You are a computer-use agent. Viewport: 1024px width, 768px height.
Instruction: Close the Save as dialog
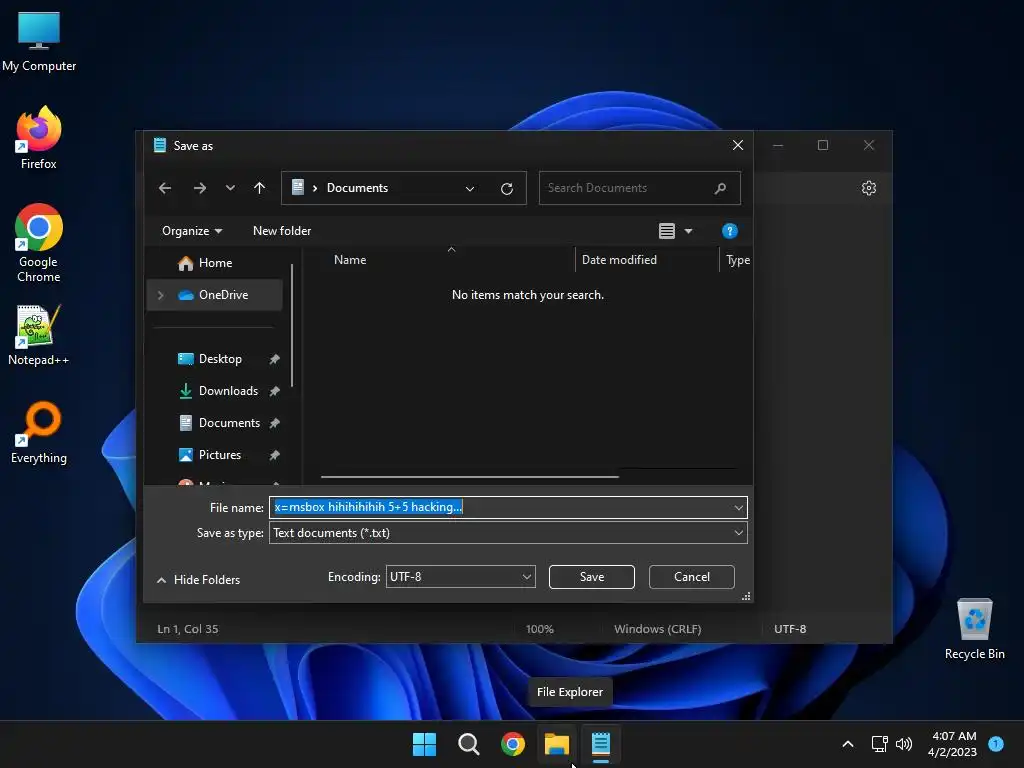tap(737, 145)
